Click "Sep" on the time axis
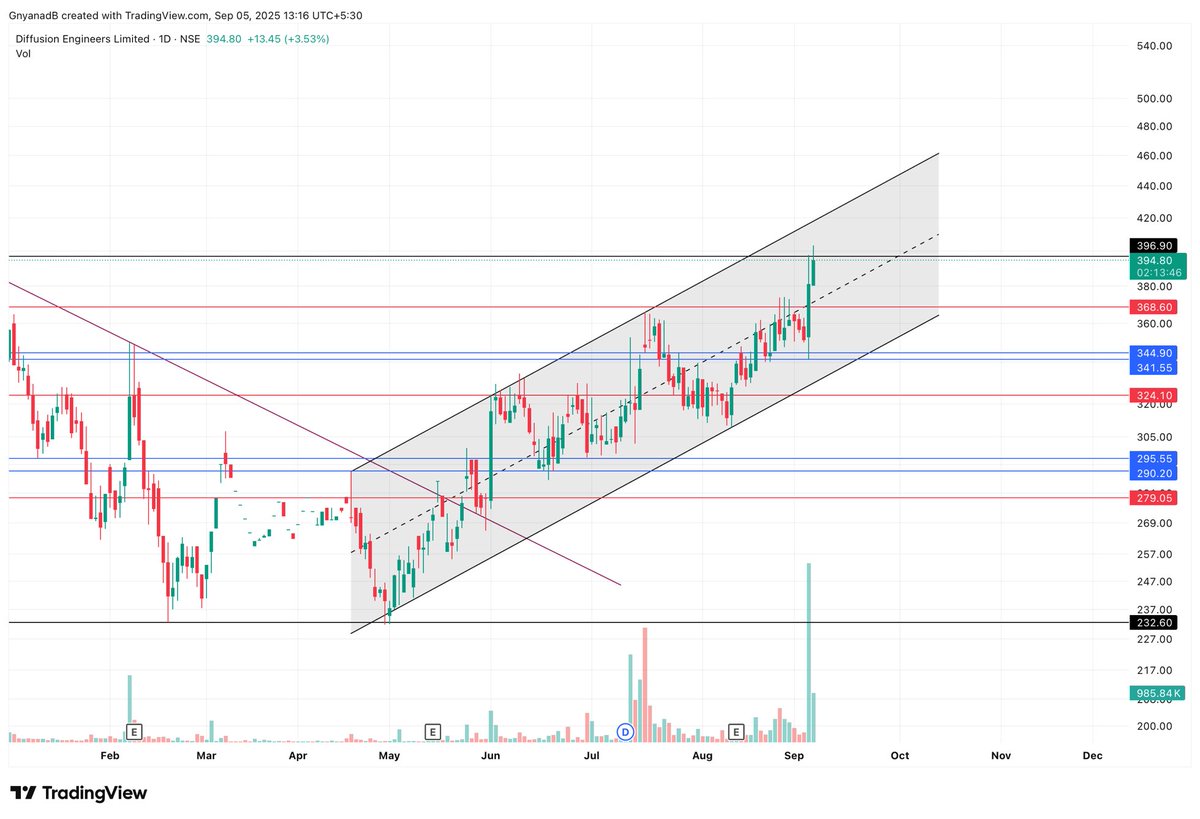The width and height of the screenshot is (1200, 819). (x=795, y=756)
